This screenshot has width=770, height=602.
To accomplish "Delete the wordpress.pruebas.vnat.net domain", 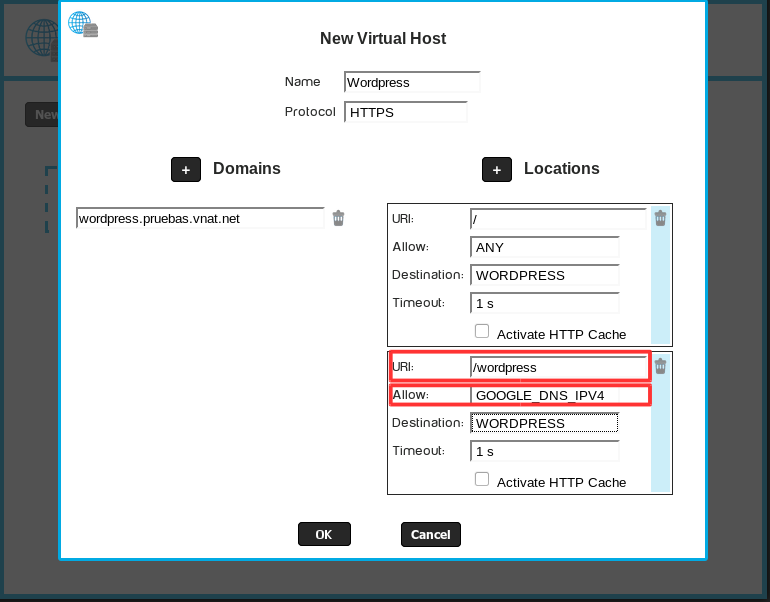I will coord(338,218).
